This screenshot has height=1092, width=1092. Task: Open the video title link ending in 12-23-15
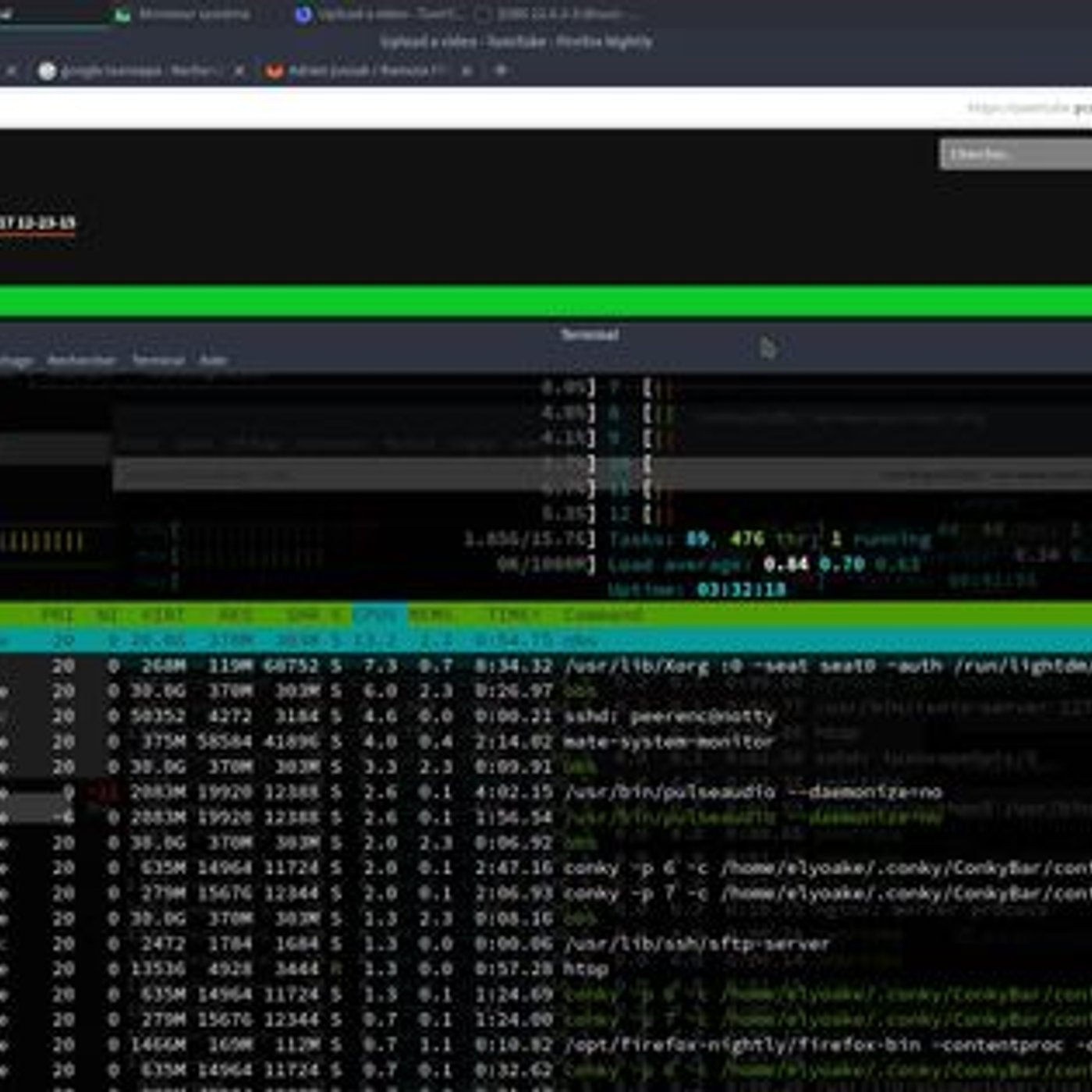coord(37,223)
